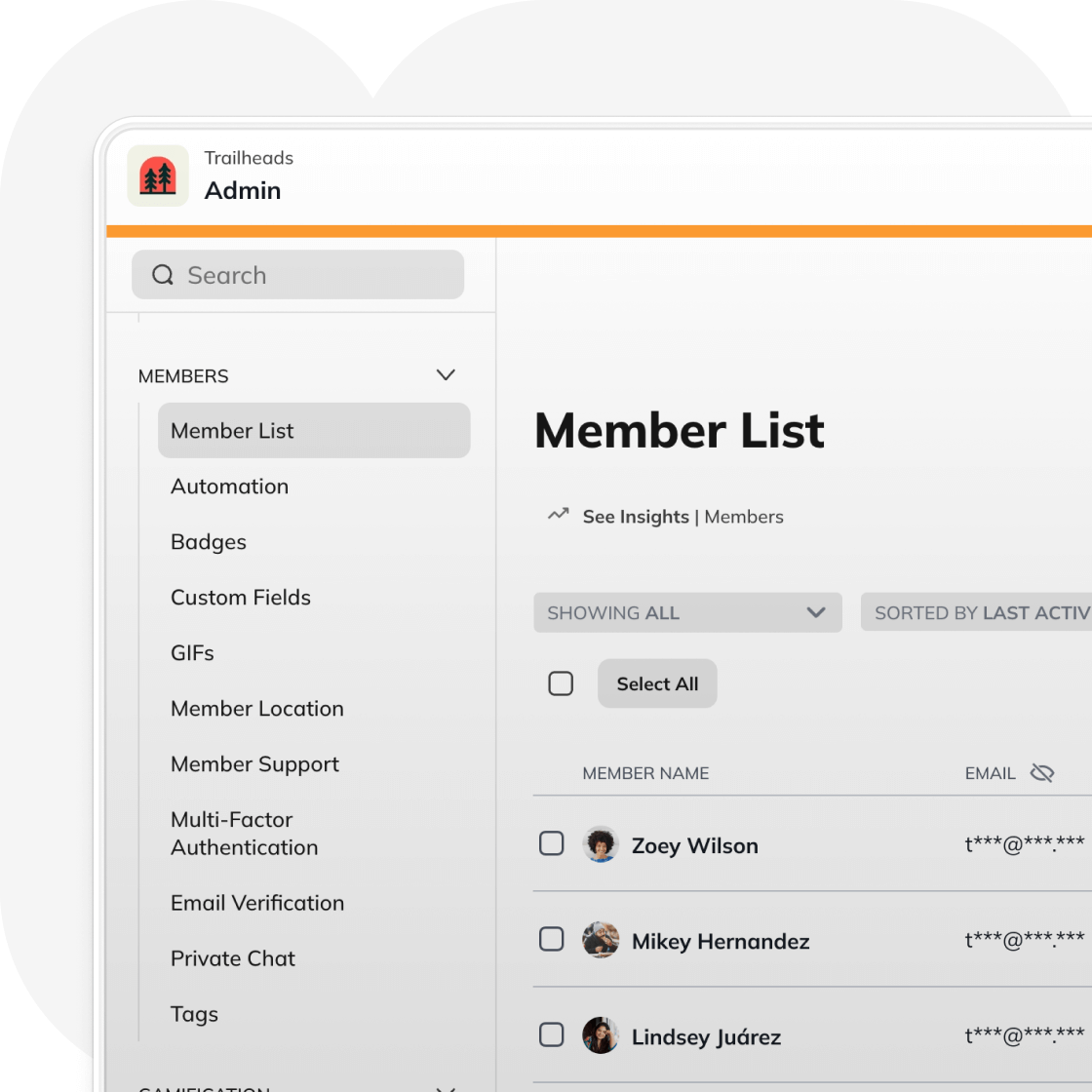Open Multi-Factor Authentication settings
The height and width of the screenshot is (1092, 1092).
[244, 834]
